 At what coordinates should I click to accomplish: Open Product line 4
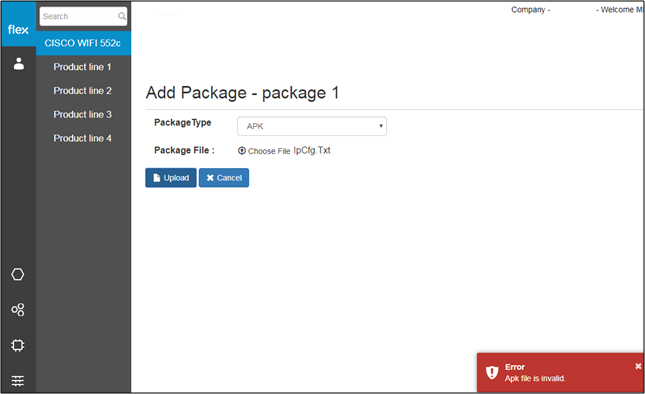(82, 139)
